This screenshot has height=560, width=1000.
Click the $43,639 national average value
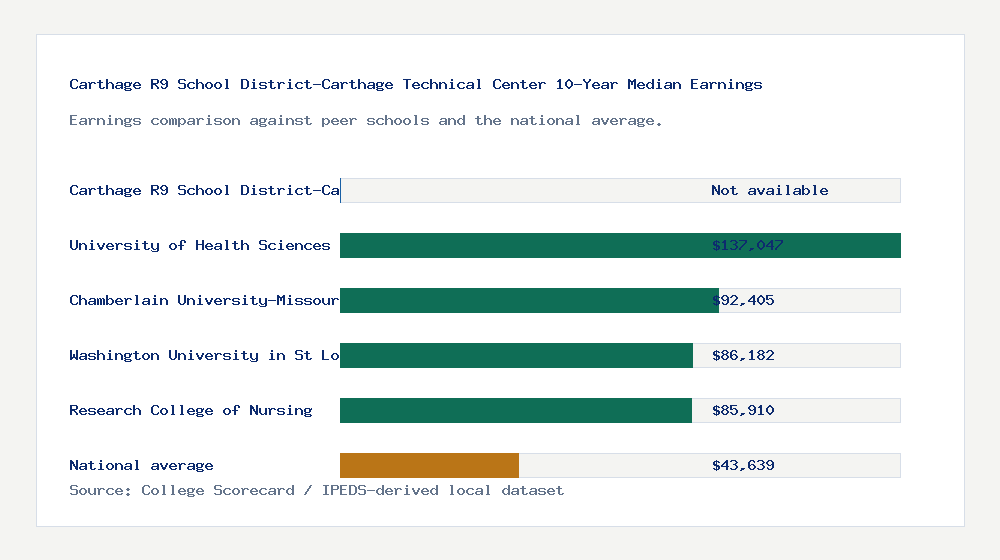(743, 465)
